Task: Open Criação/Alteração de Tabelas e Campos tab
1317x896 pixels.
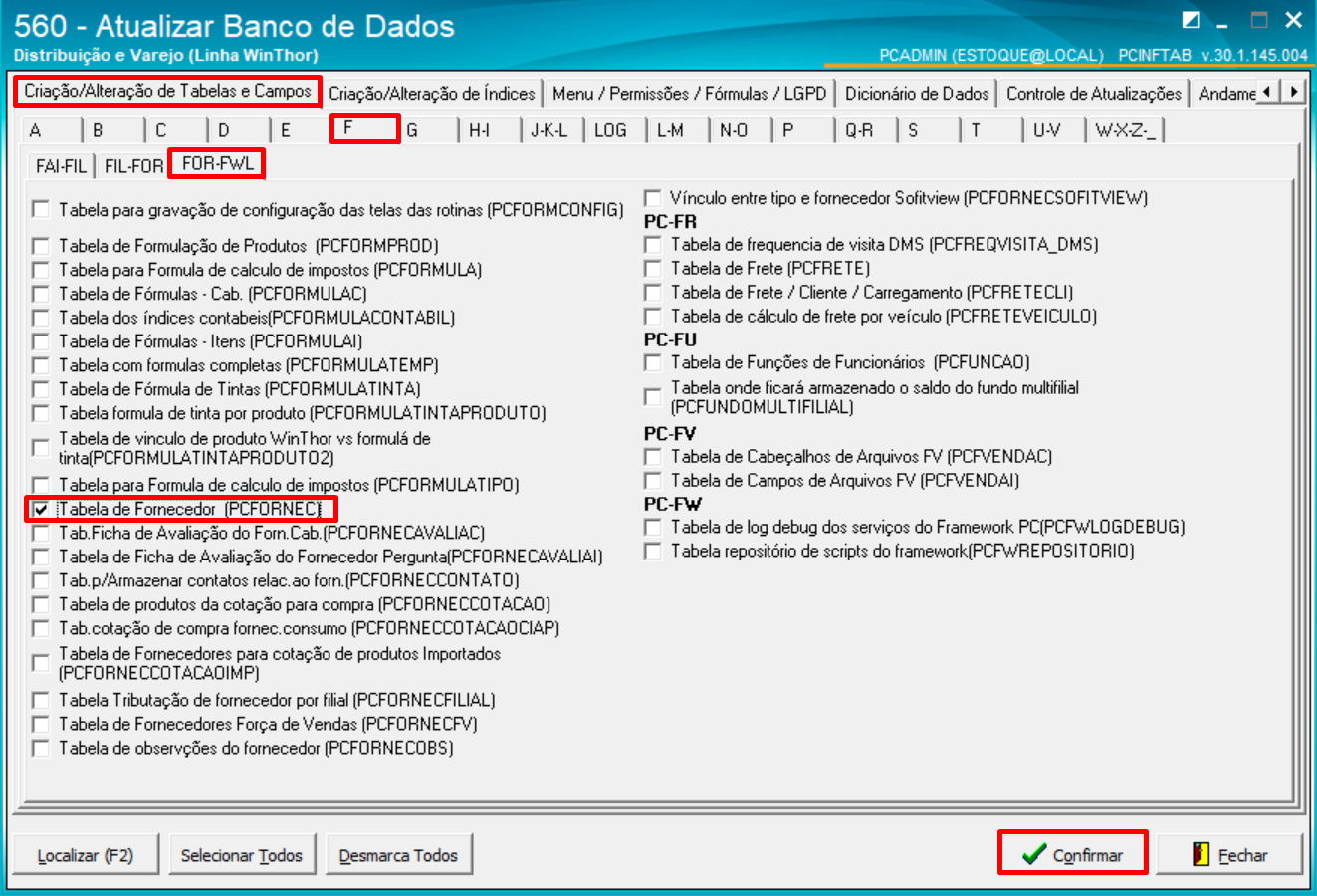Action: [167, 91]
